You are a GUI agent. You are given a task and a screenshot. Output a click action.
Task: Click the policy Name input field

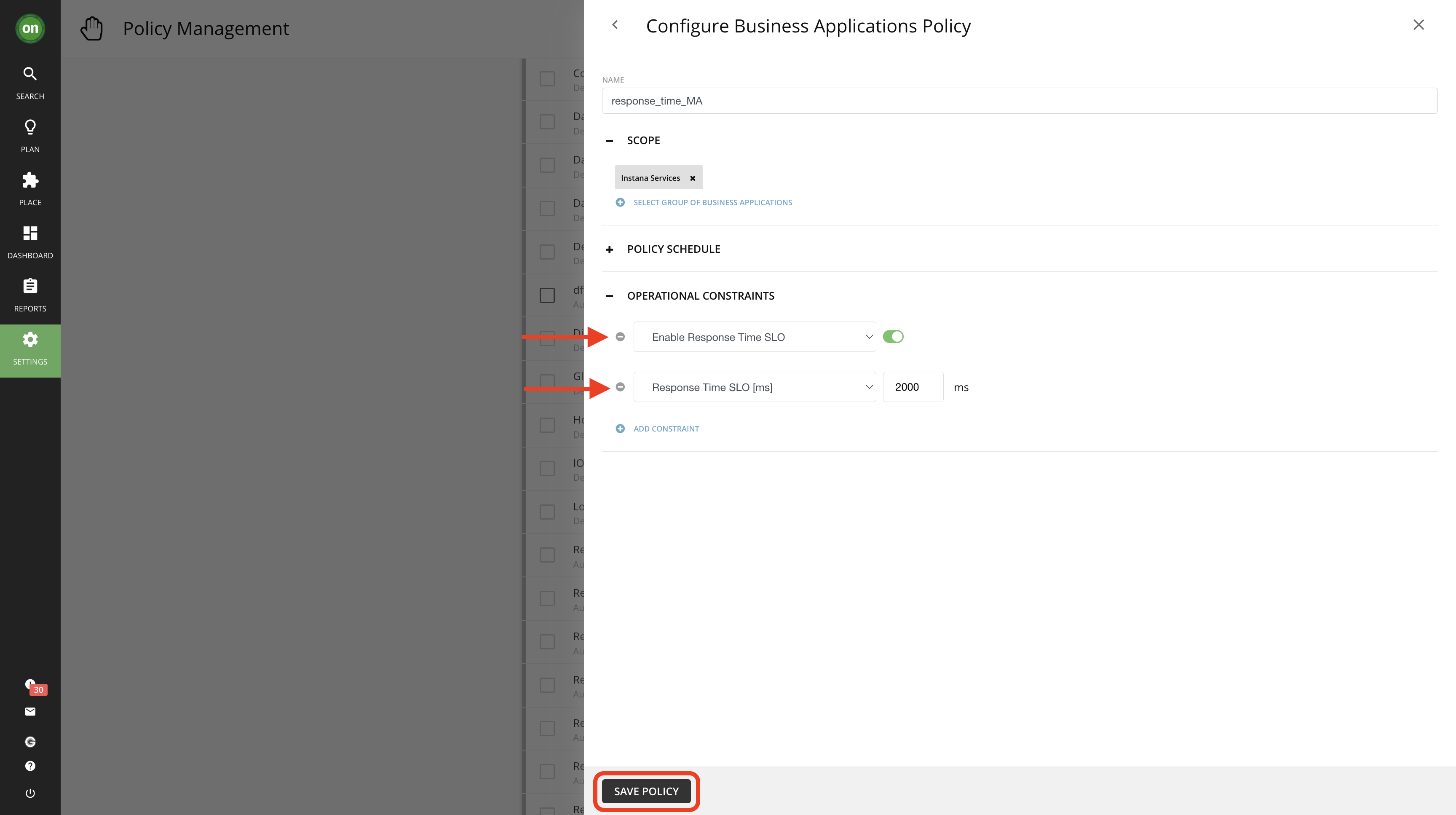1019,101
